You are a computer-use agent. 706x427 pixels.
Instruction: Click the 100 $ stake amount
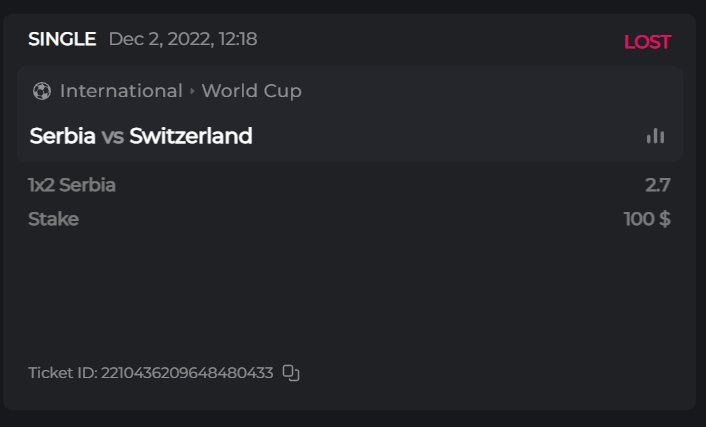click(647, 219)
